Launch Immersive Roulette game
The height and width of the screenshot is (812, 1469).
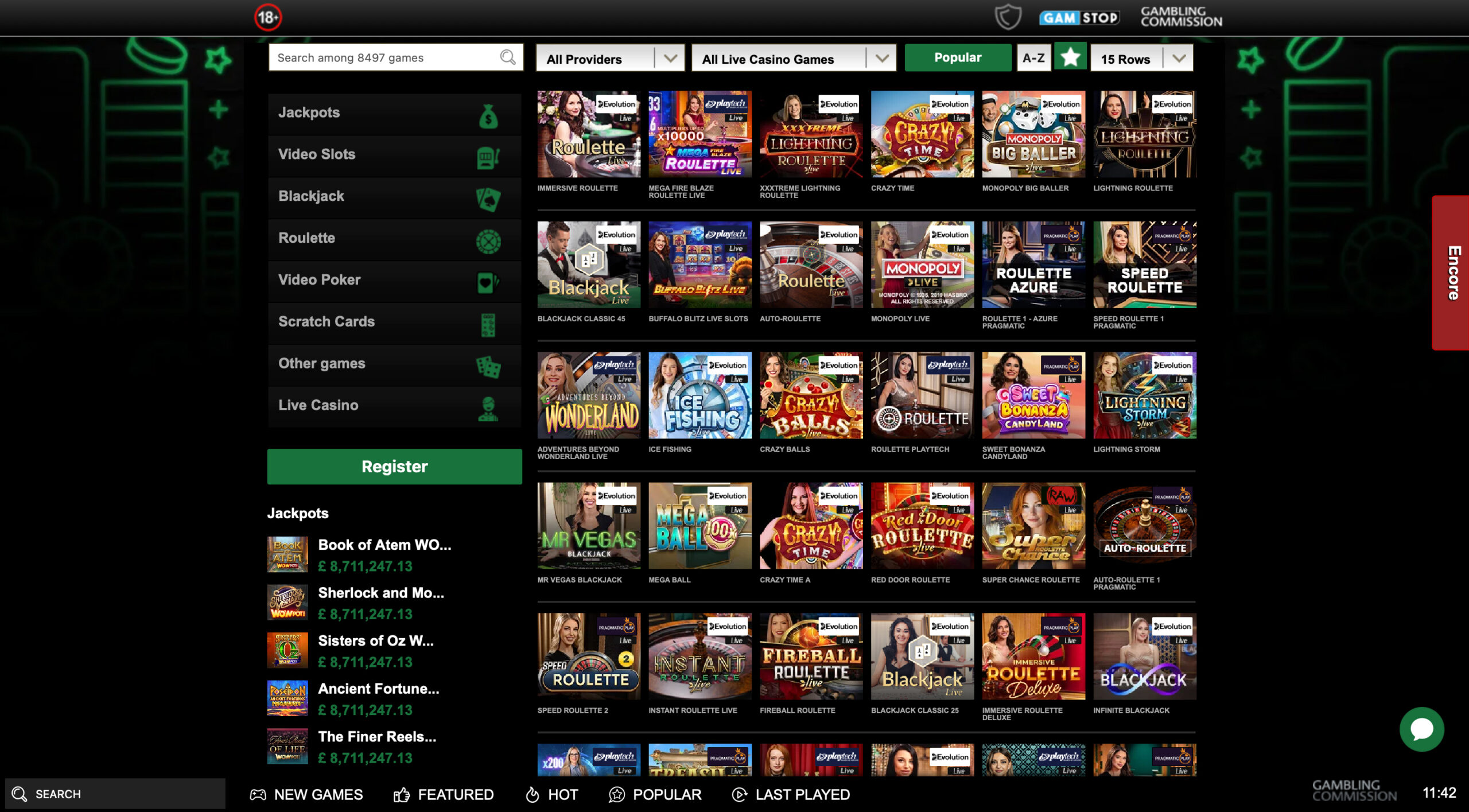(x=589, y=134)
